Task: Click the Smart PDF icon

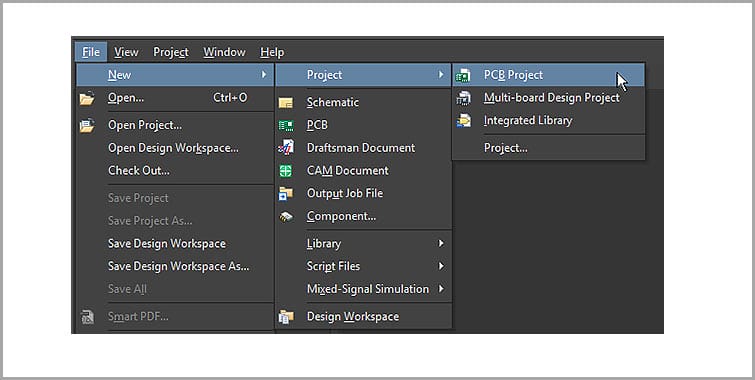Action: click(87, 317)
